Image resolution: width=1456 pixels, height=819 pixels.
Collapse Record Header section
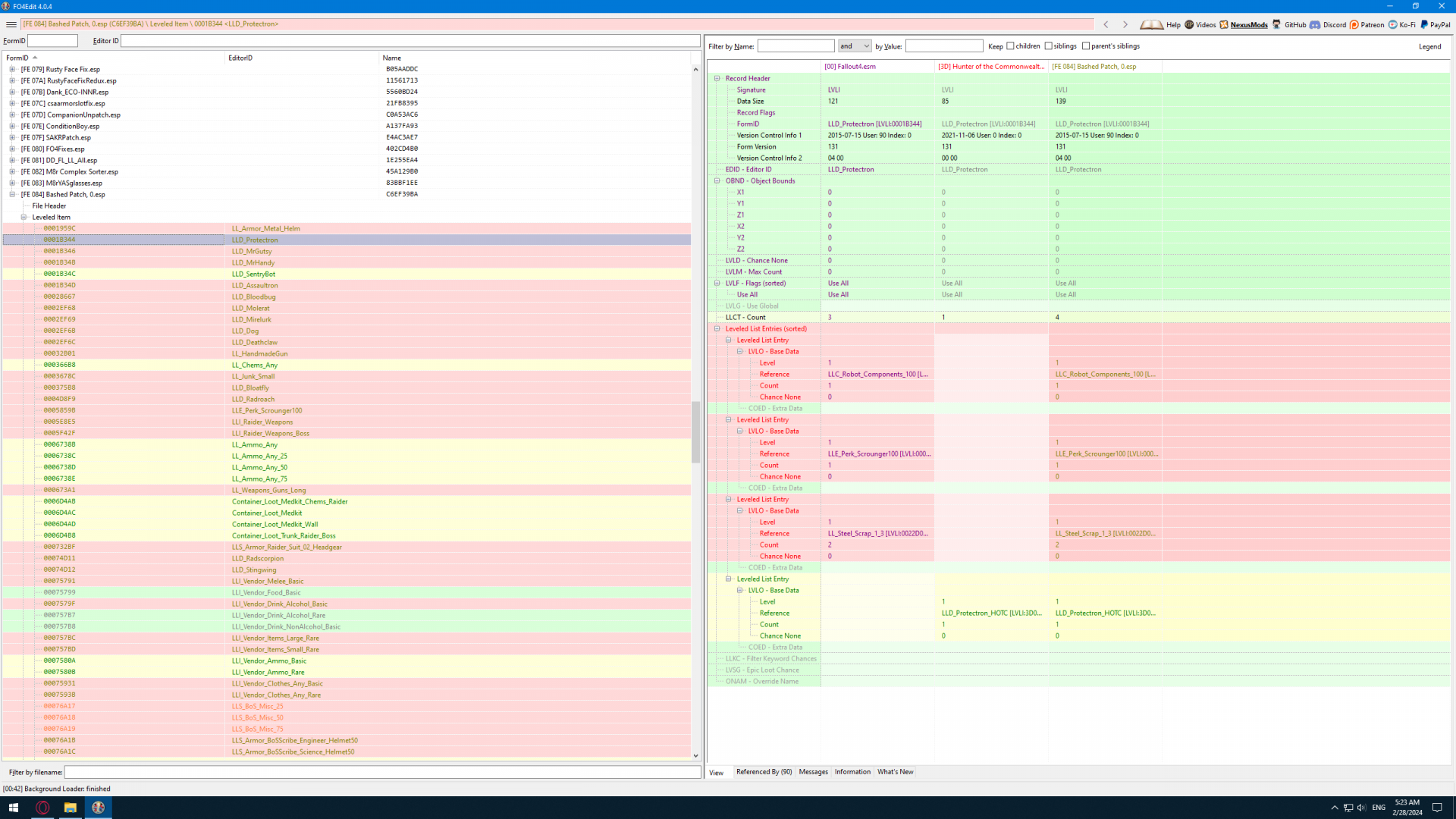[717, 78]
